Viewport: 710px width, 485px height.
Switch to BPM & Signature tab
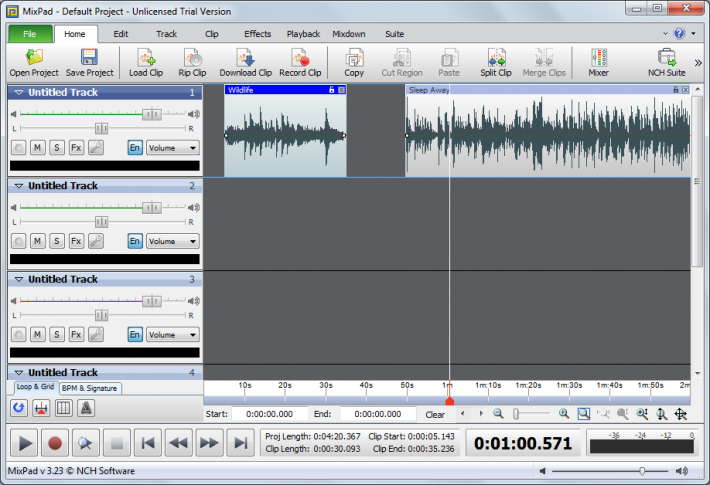tap(90, 388)
